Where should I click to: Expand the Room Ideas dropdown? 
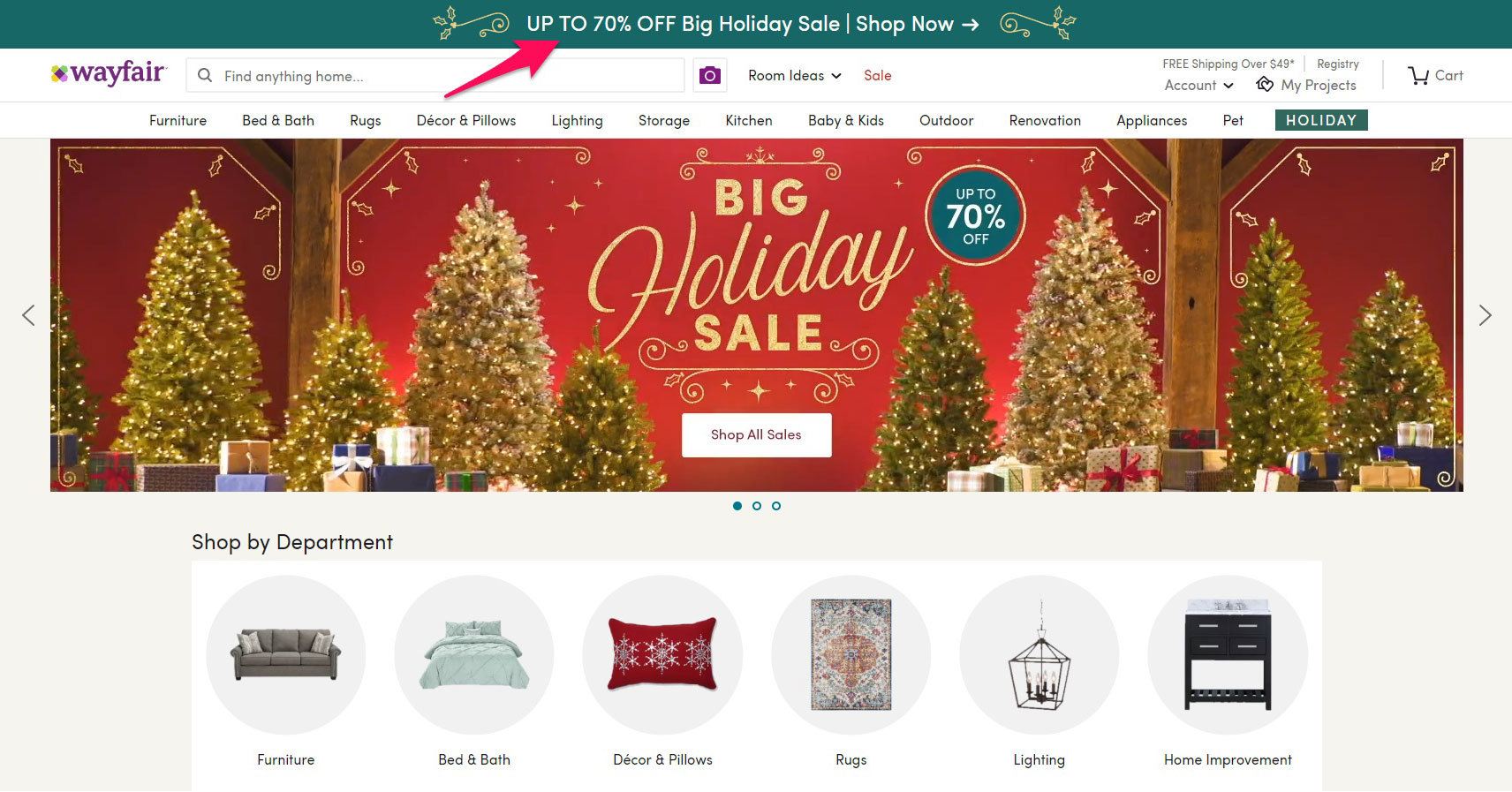tap(795, 76)
